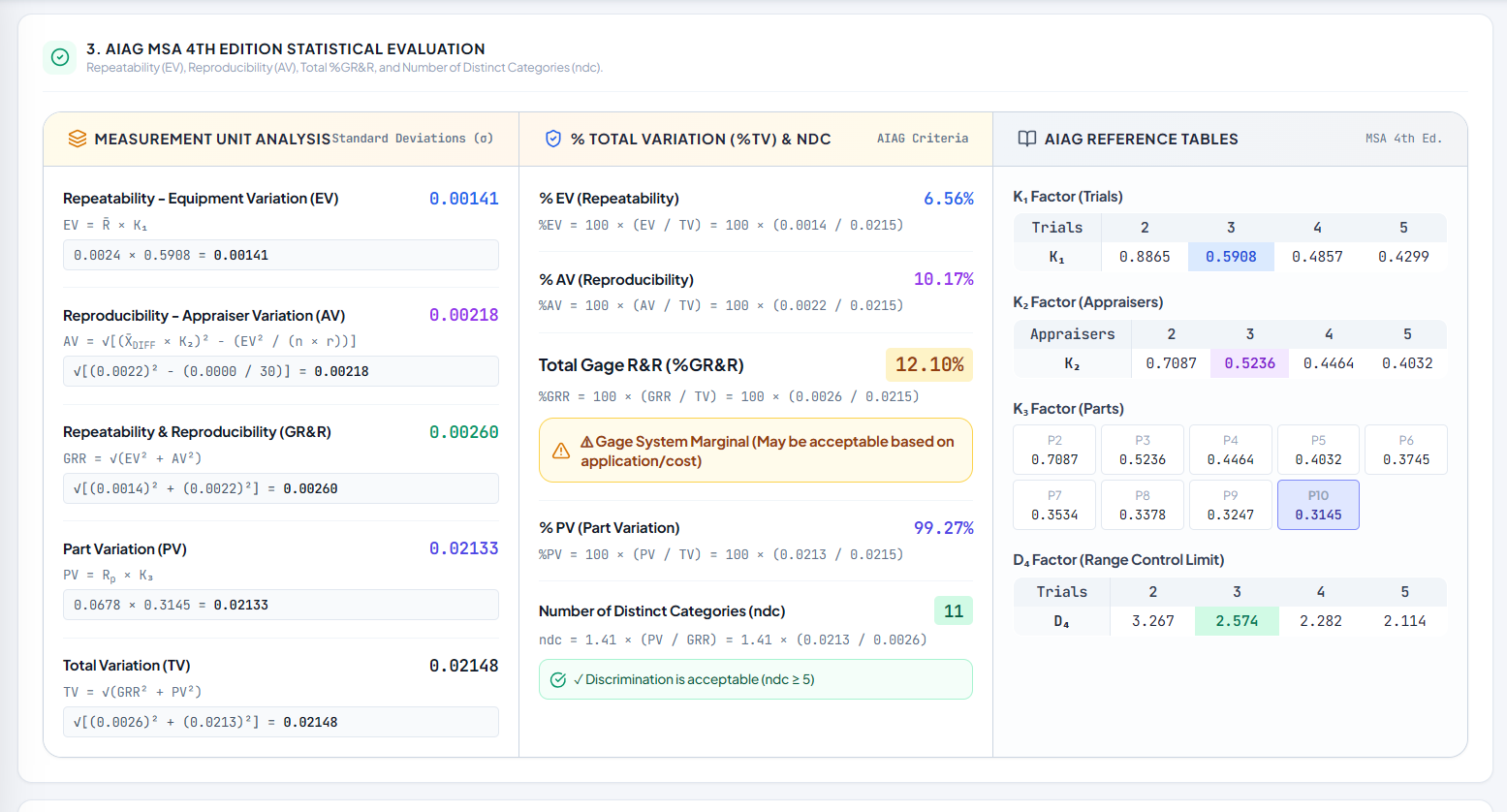Select the 0.8865 cell in the K₁ row
The image size is (1507, 812).
point(1145,257)
